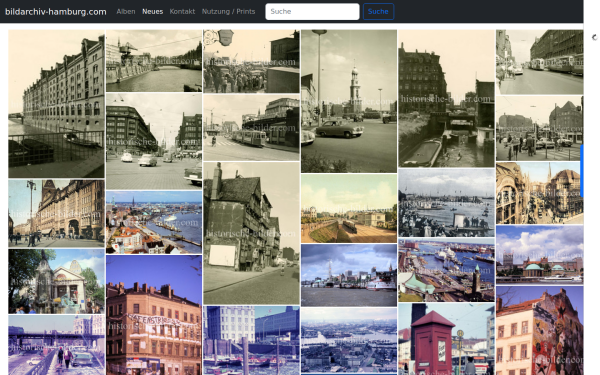The width and height of the screenshot is (600, 375).
Task: Open the color harbor skyline photo with TV tower
Action: (x=349, y=275)
